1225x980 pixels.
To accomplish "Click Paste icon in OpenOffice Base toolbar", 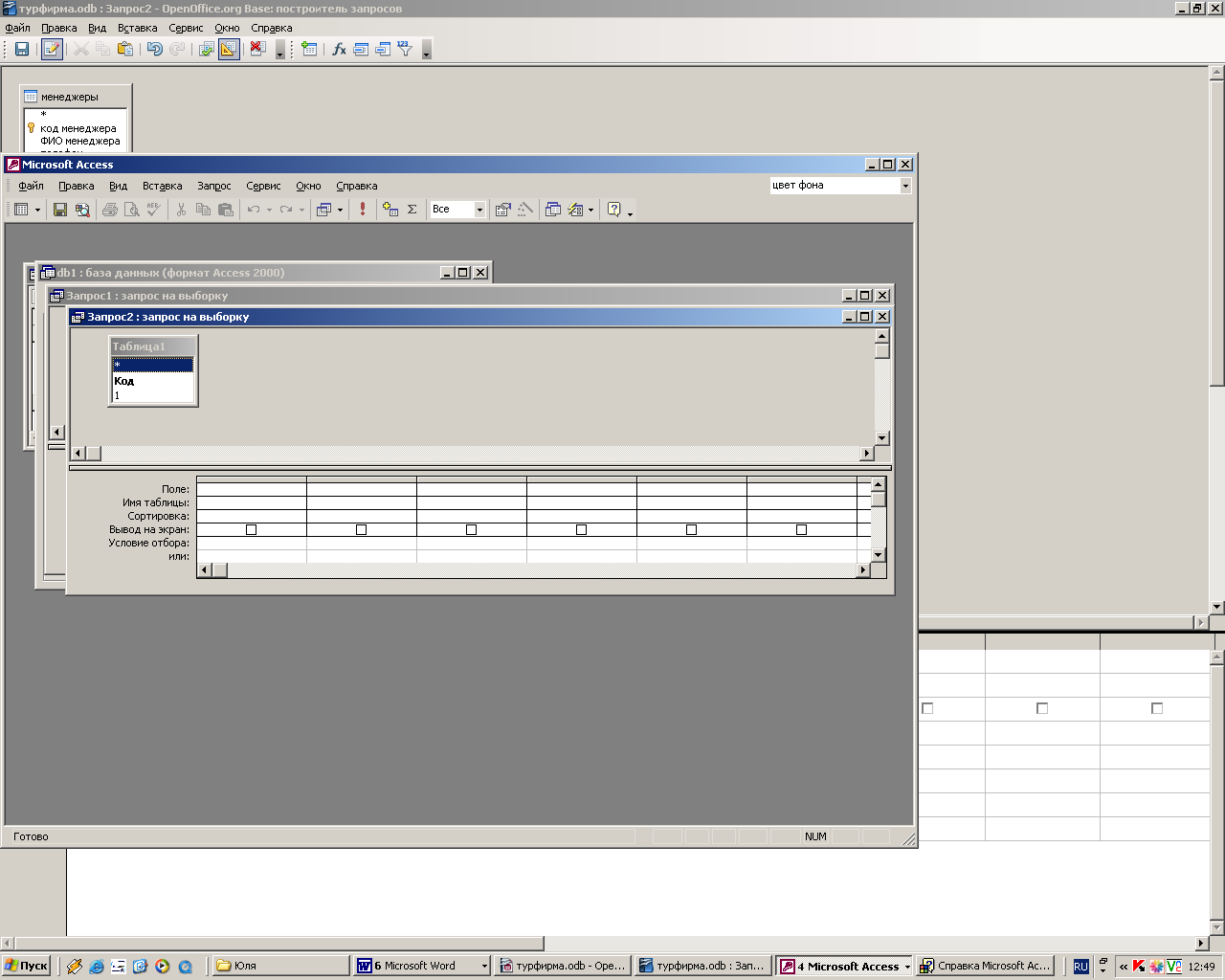I will [125, 49].
